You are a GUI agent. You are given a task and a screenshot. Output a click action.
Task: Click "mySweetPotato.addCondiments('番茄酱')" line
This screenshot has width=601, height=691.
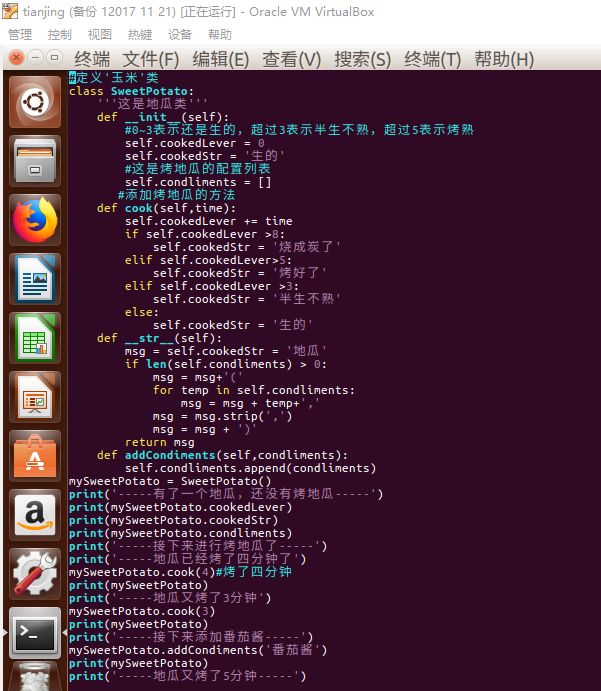(x=198, y=650)
